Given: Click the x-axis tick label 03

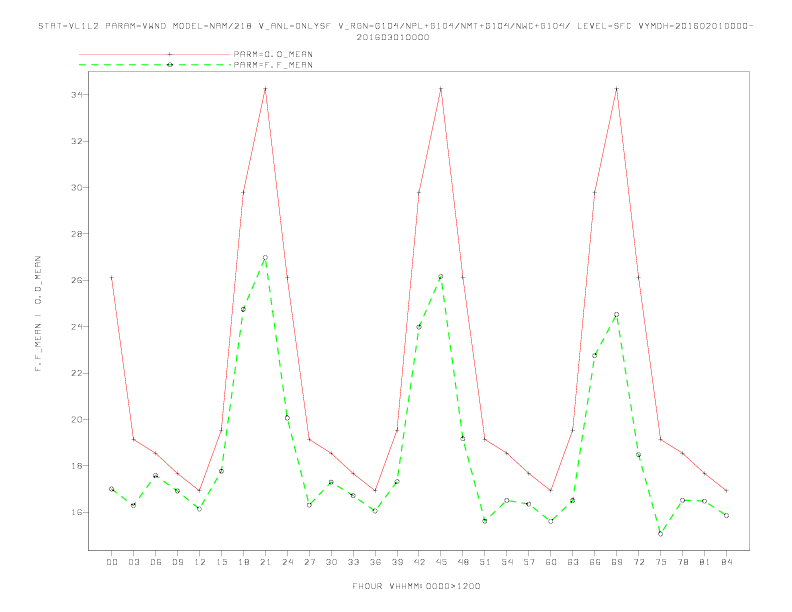Looking at the screenshot, I should (133, 562).
